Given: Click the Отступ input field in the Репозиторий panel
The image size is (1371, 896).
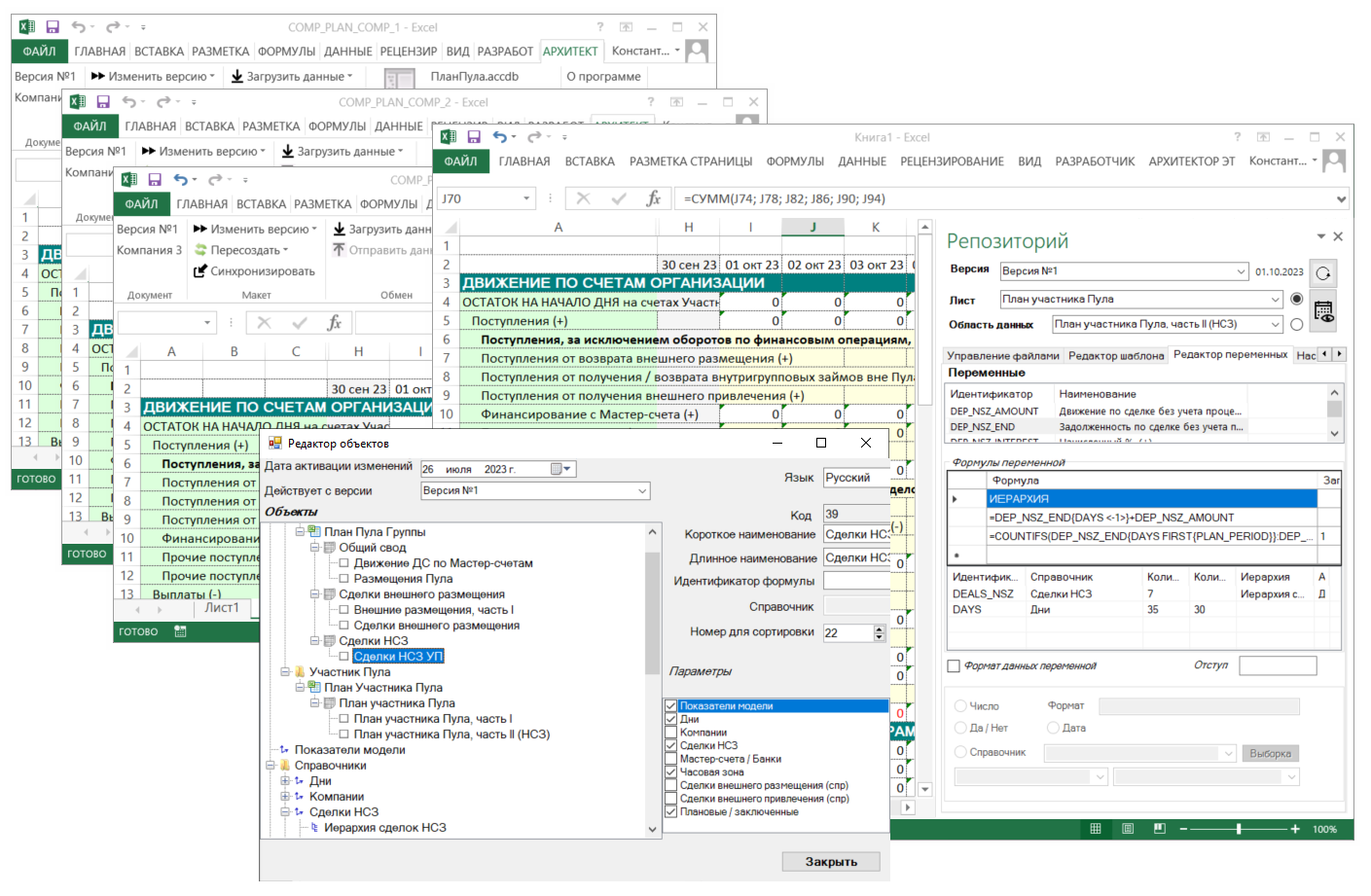Looking at the screenshot, I should [x=1278, y=665].
